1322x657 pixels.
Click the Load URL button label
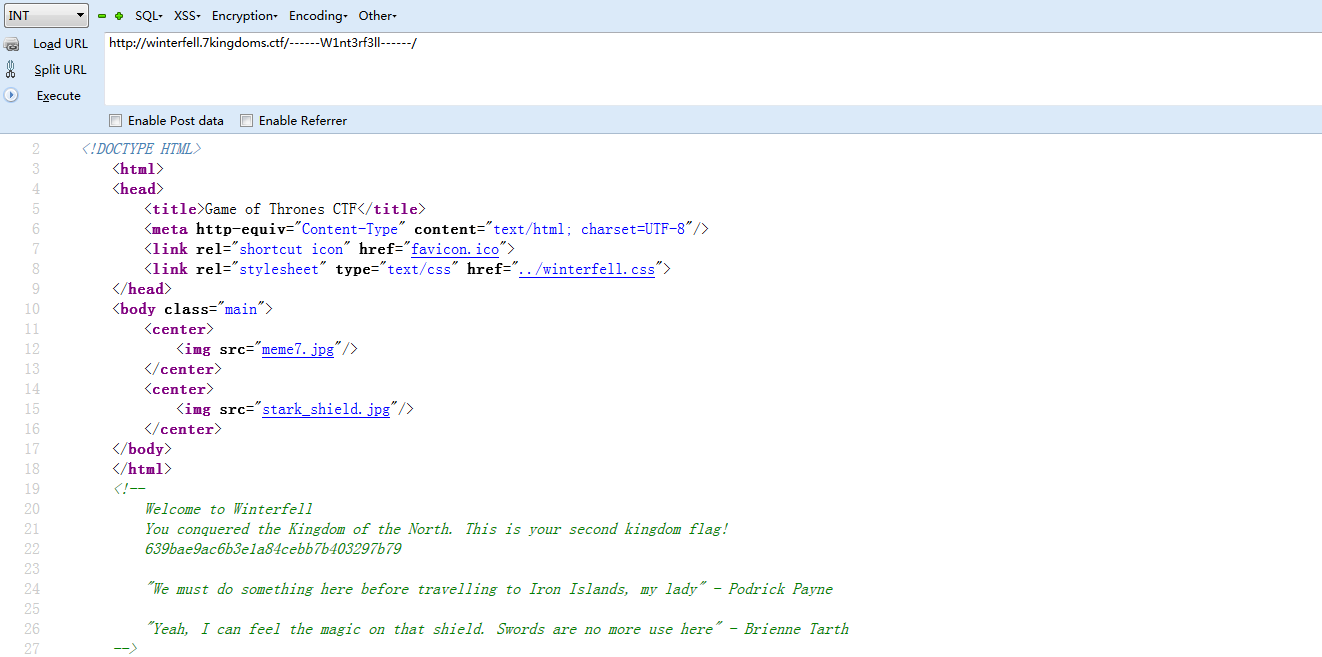click(x=61, y=44)
